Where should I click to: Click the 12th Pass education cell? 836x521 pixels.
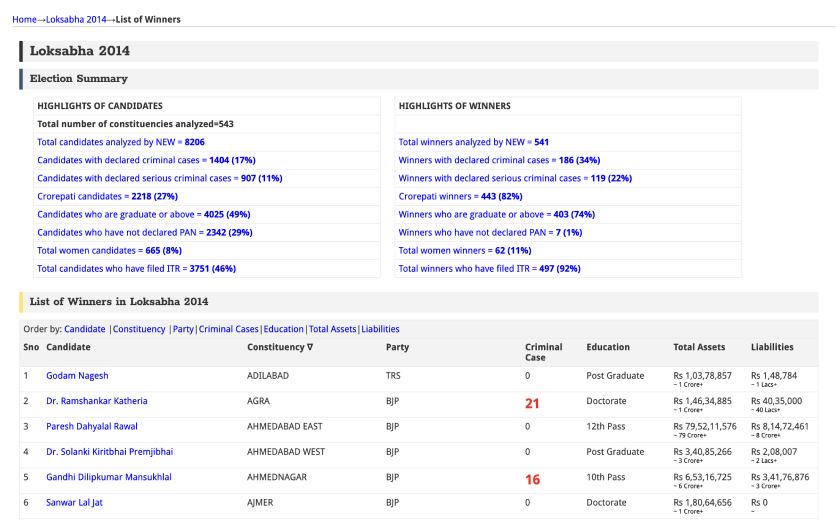[606, 427]
